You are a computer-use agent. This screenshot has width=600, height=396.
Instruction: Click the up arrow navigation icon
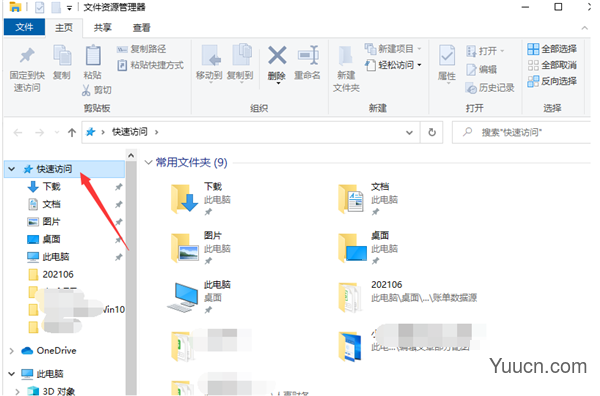[72, 133]
